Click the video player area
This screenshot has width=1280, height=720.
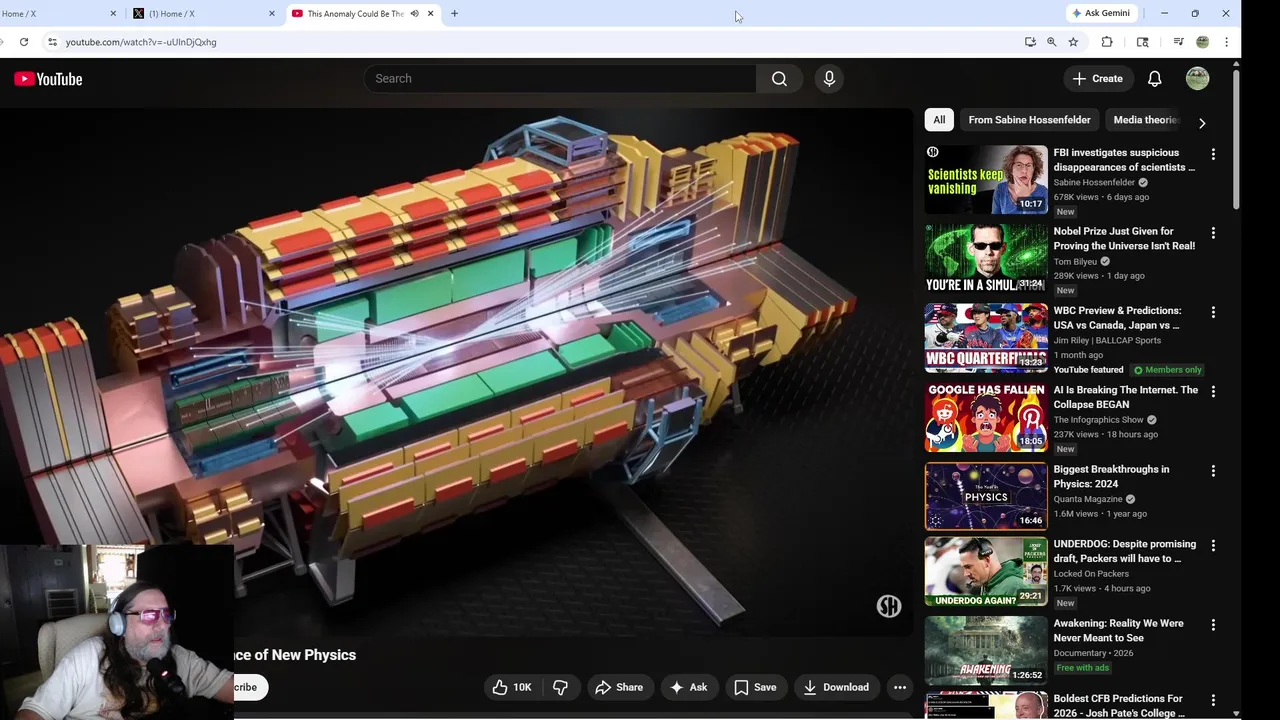tap(456, 372)
